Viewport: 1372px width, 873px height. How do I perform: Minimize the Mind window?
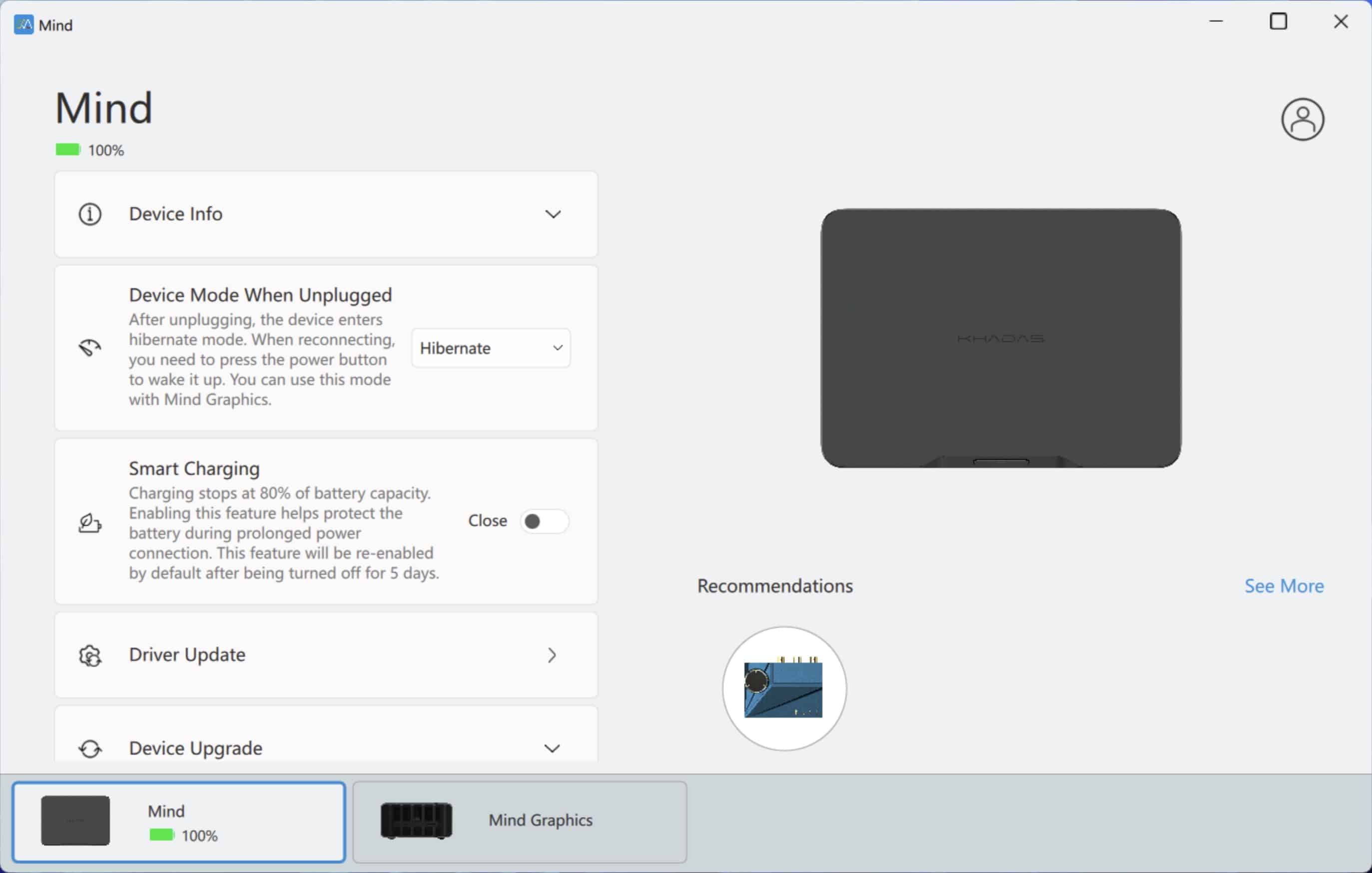pos(1216,21)
